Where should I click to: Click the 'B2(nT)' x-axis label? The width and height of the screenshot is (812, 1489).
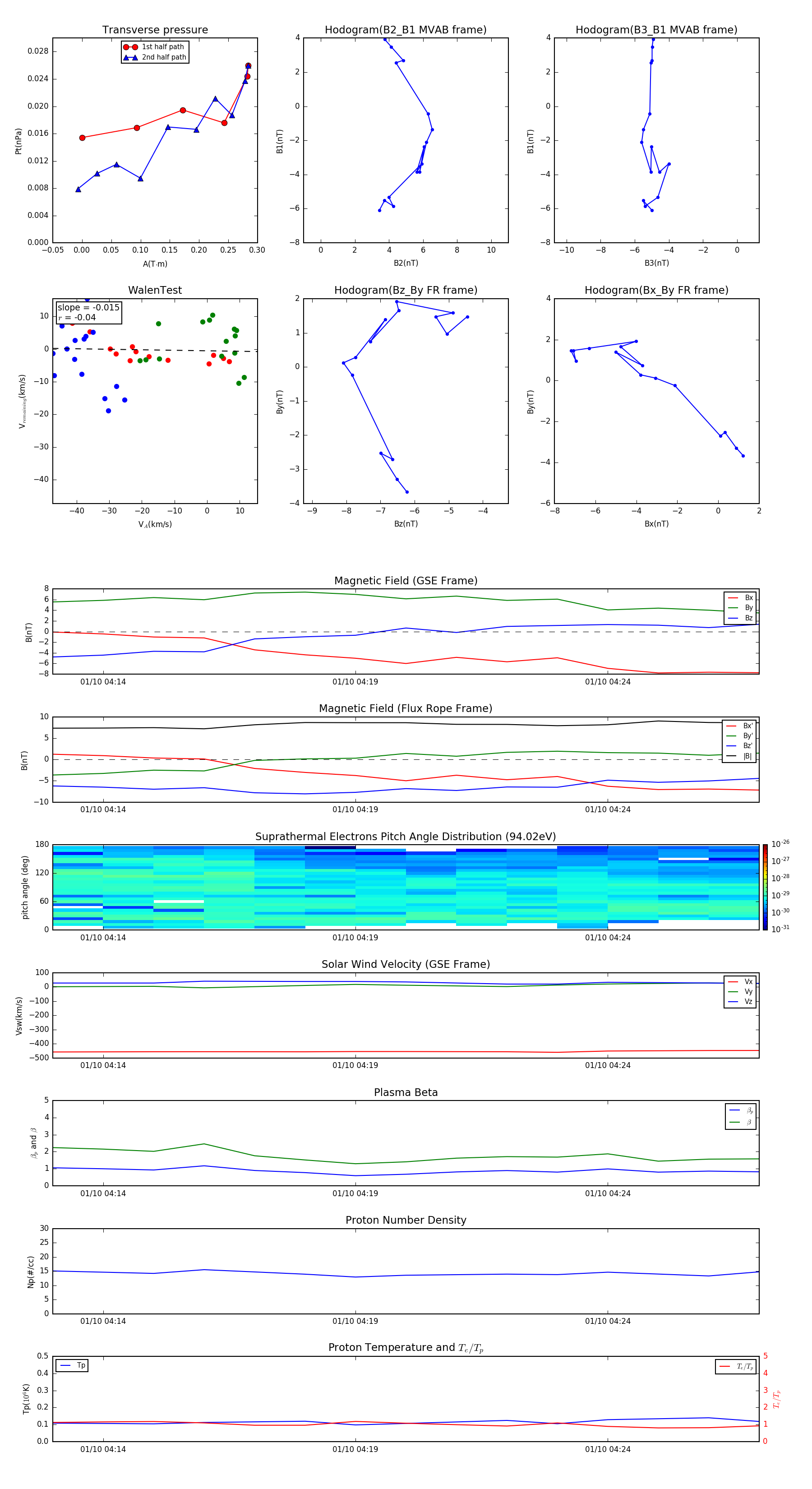pyautogui.click(x=406, y=263)
